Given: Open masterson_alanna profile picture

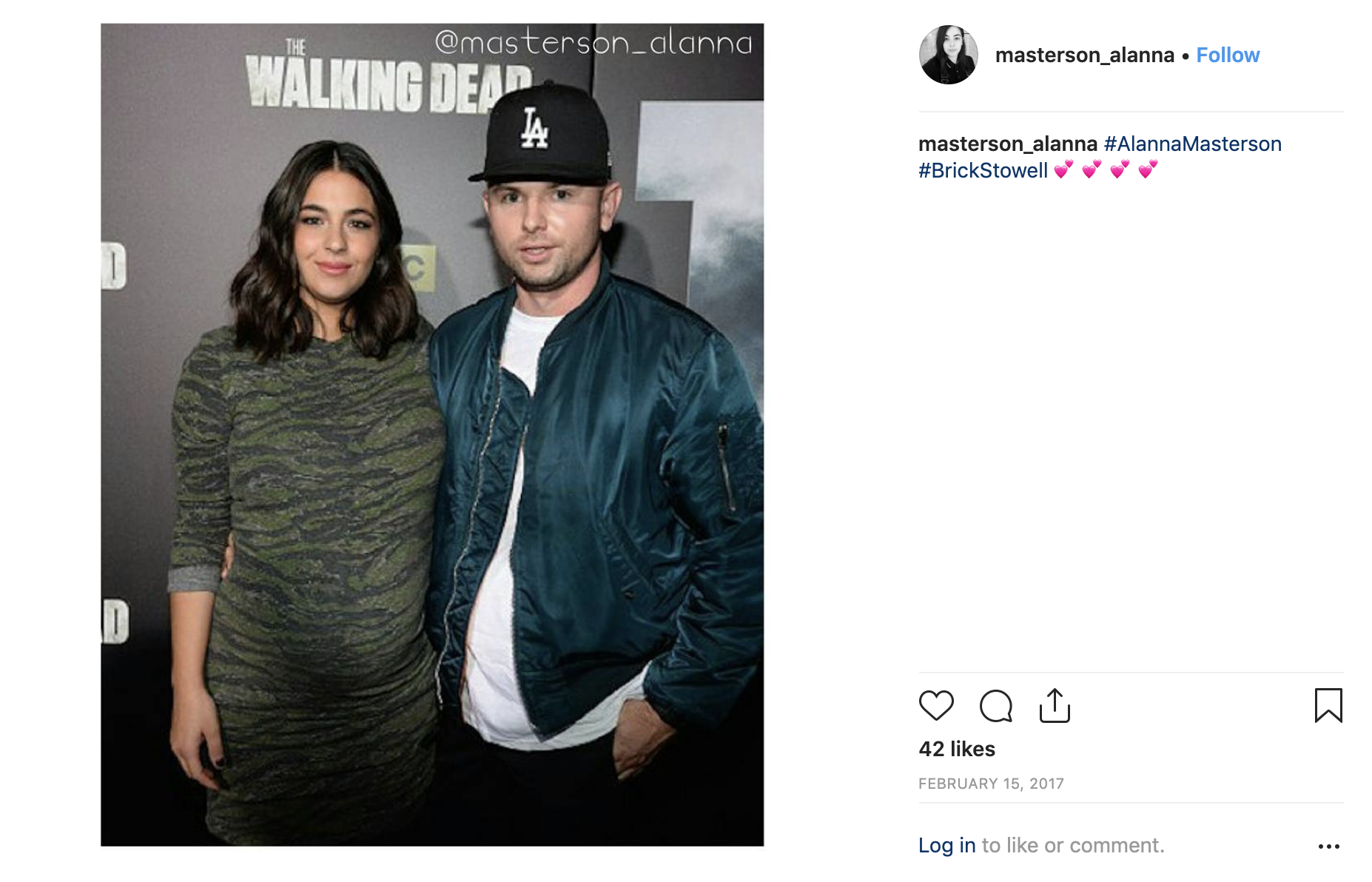Looking at the screenshot, I should [948, 55].
